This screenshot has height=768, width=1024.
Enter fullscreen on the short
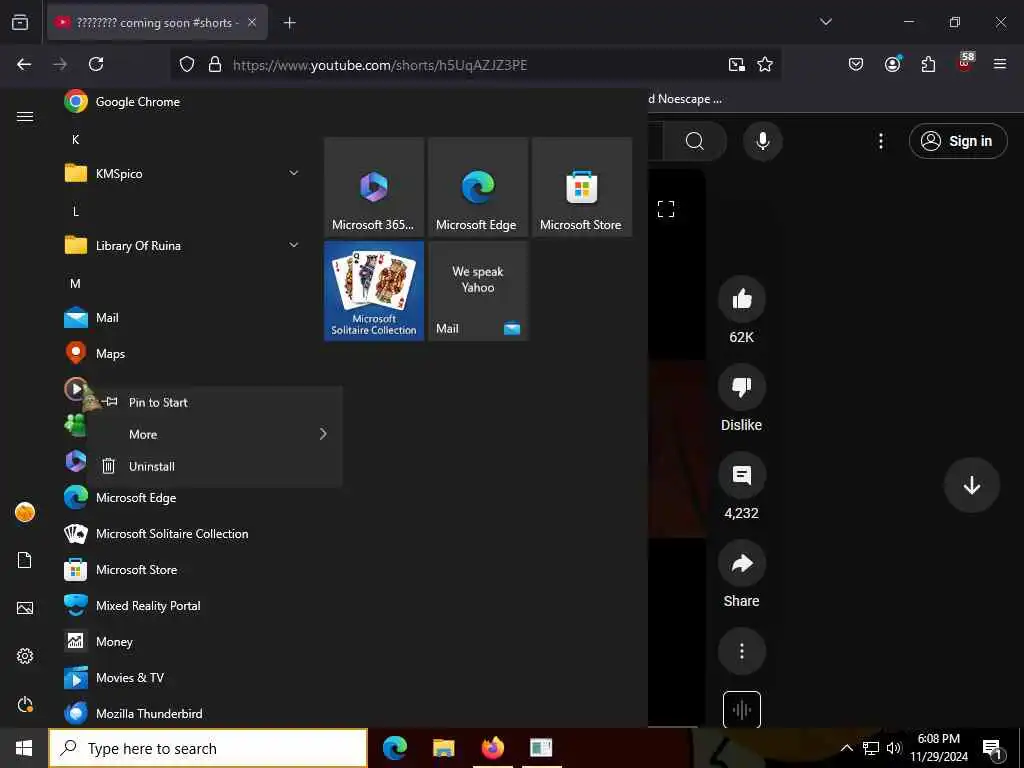pyautogui.click(x=665, y=209)
